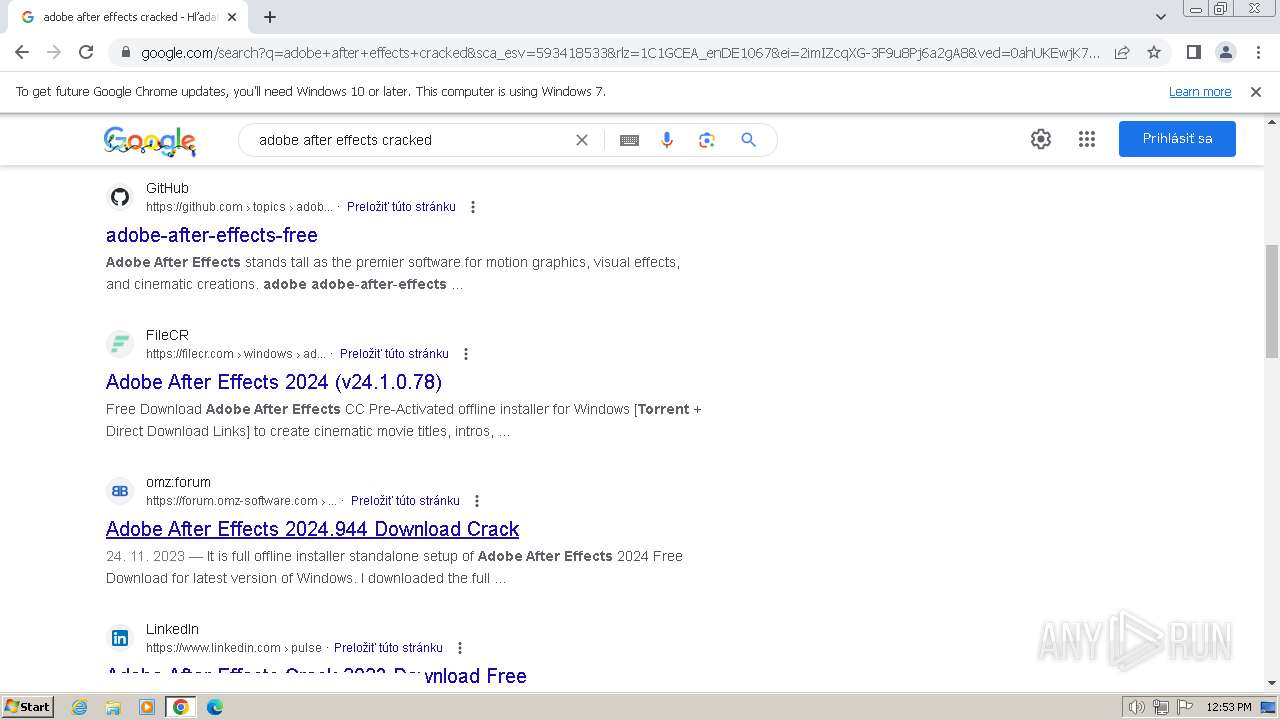
Task: Click the GitHub site name text
Action: pos(167,188)
